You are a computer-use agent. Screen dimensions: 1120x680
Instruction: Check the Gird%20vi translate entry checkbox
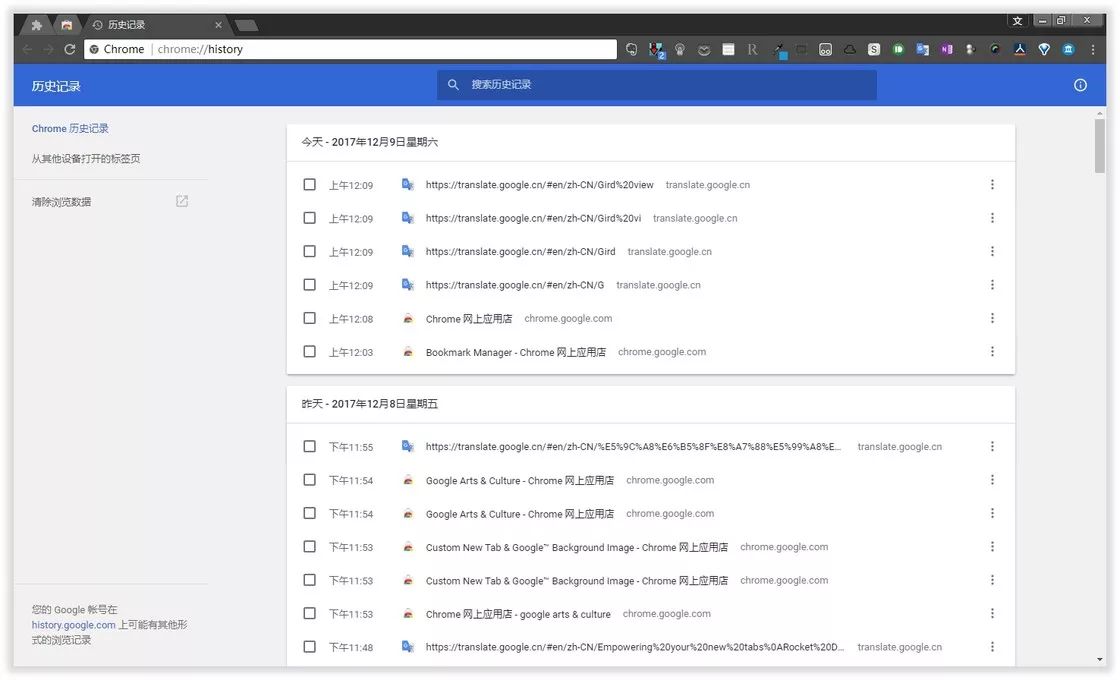(309, 218)
